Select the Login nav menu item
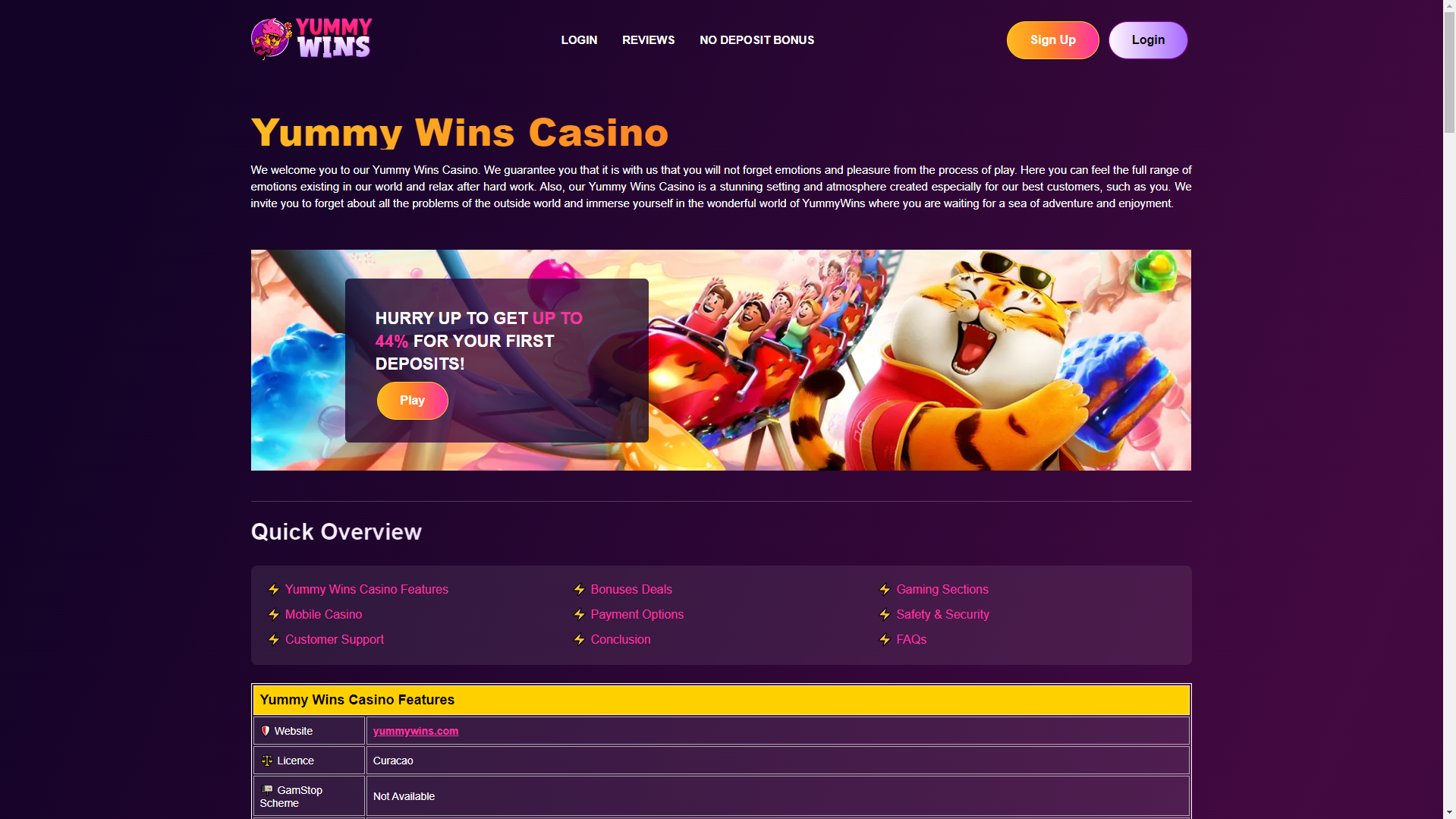This screenshot has width=1456, height=819. [579, 40]
